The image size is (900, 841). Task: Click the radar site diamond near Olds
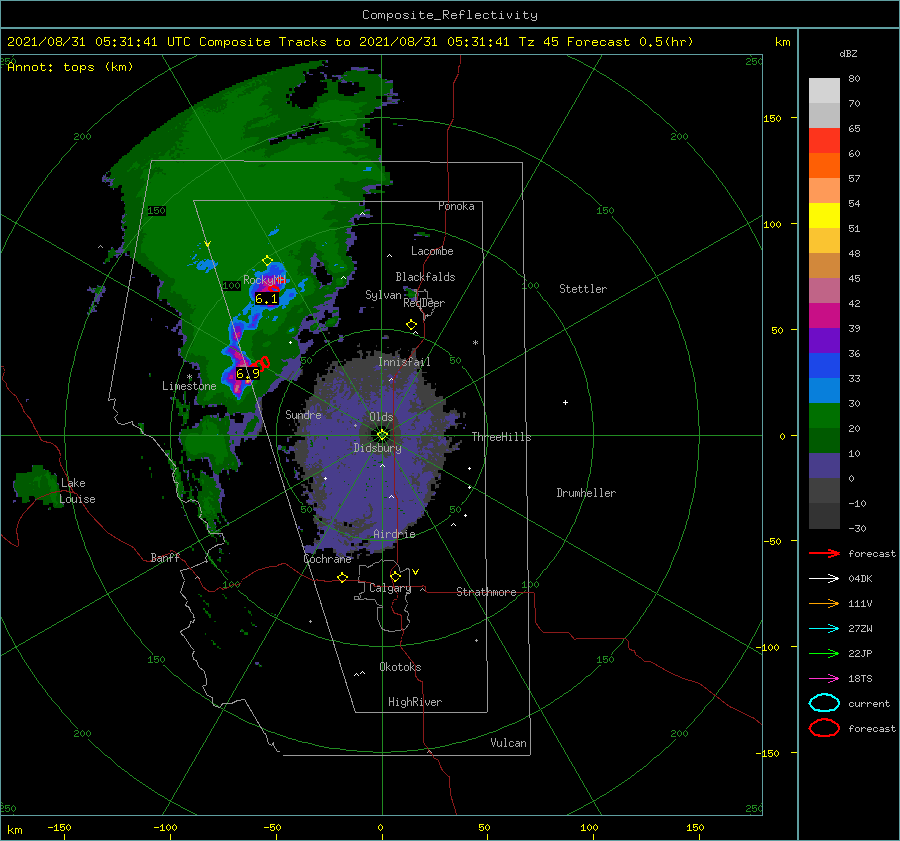pos(382,435)
